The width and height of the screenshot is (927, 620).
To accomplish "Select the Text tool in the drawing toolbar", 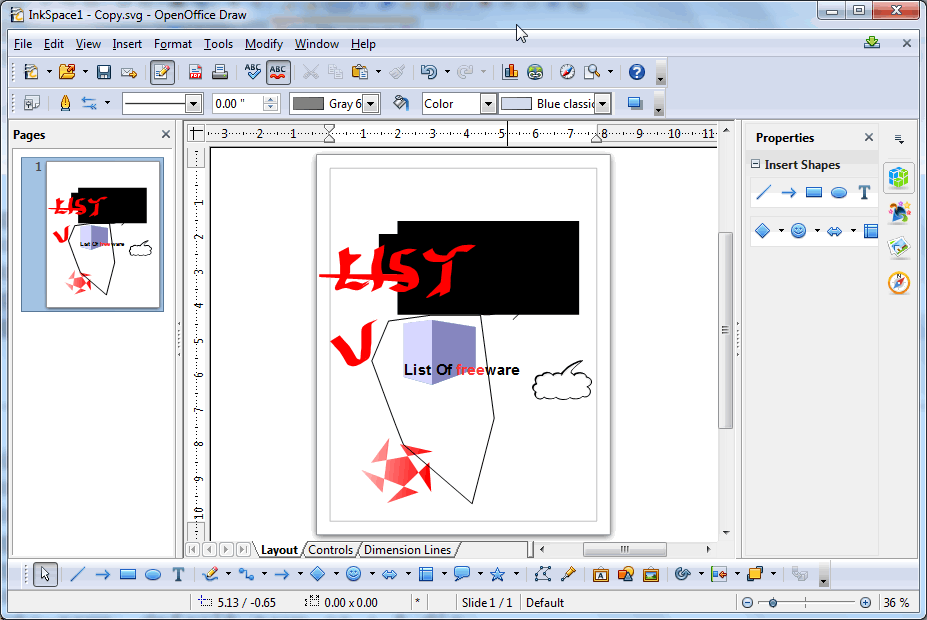I will 177,574.
